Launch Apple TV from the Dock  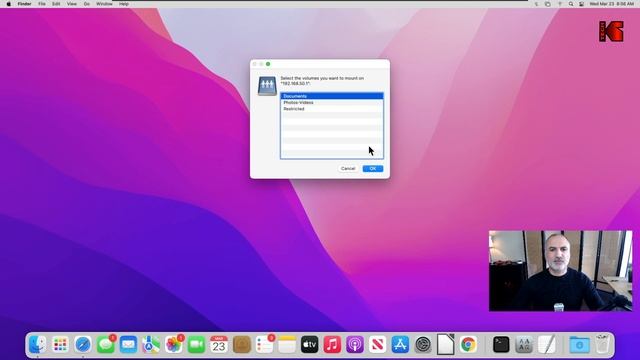(310, 344)
